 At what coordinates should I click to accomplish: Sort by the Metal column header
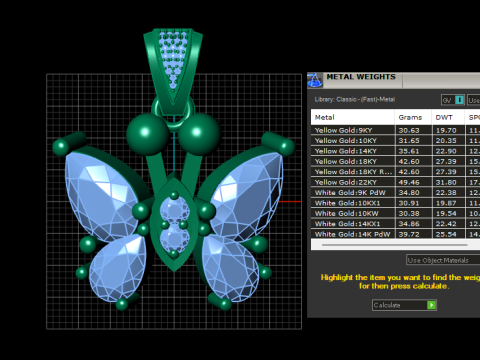(353, 117)
